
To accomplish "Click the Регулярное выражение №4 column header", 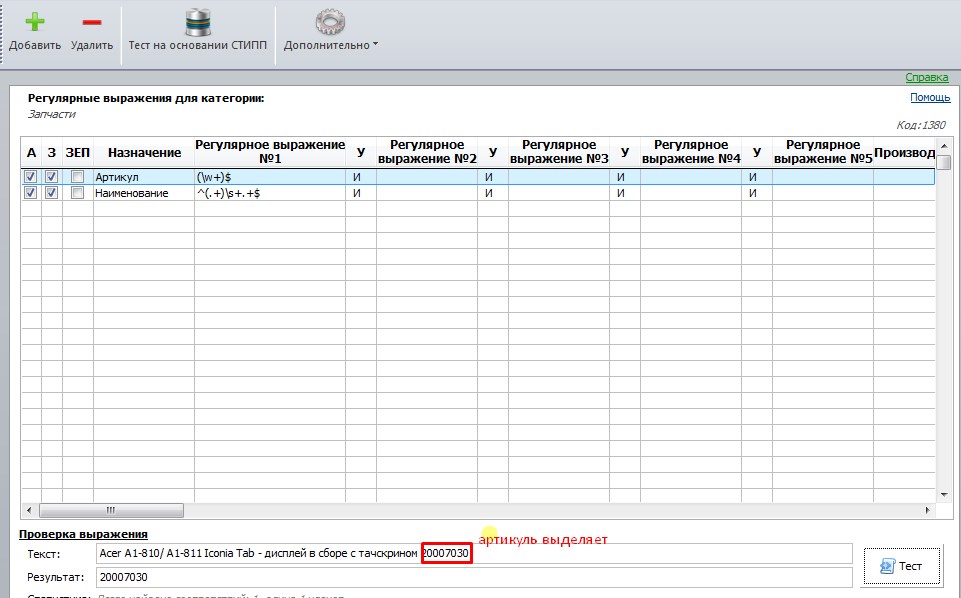I will 691,152.
